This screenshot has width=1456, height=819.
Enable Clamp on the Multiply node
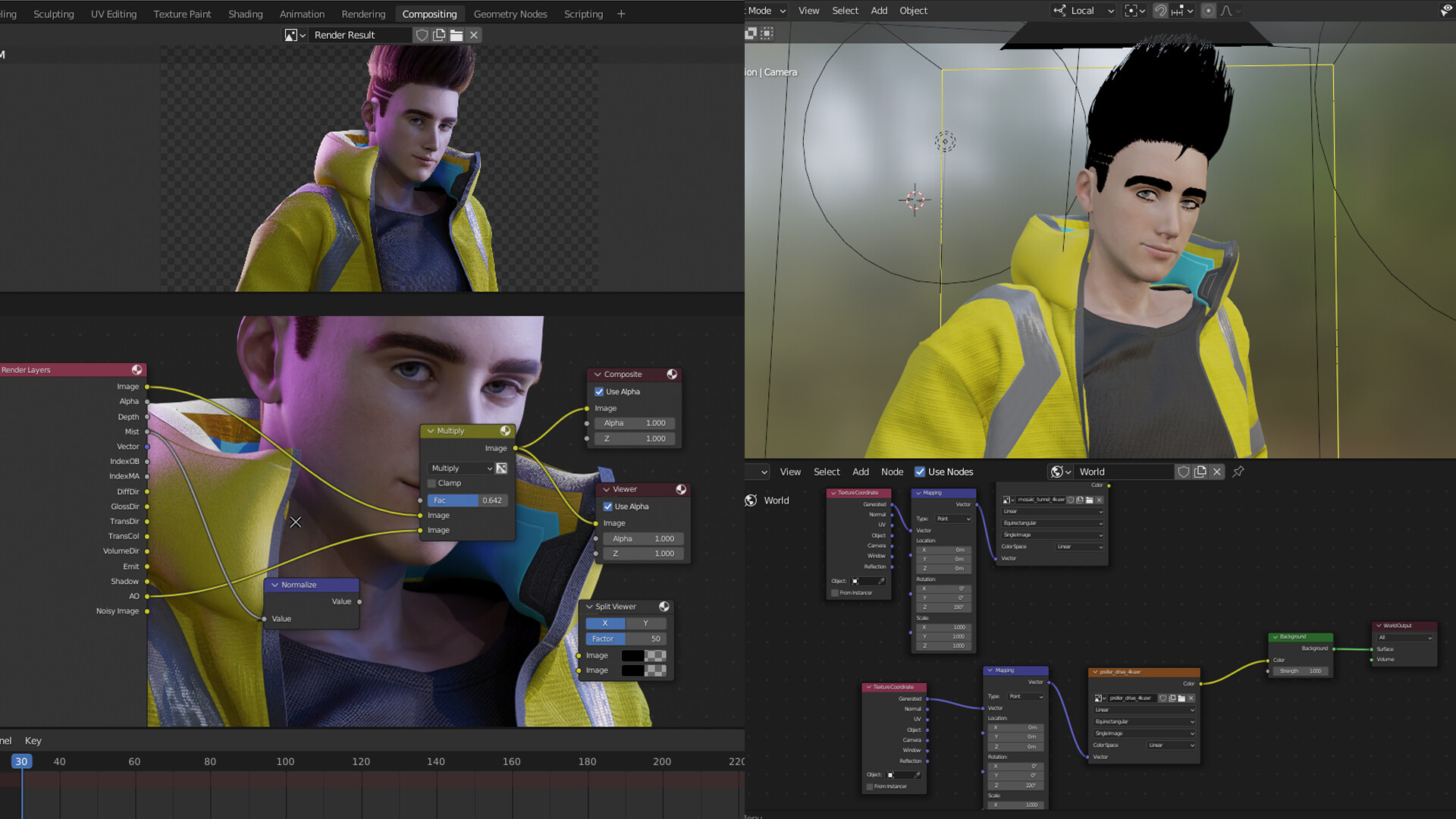[432, 483]
